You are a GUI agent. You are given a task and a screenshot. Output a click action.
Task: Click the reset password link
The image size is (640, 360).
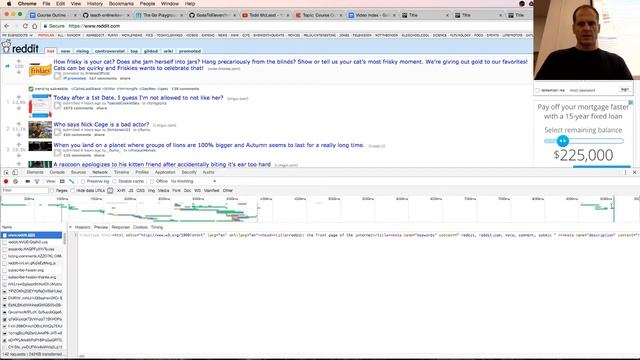tap(582, 90)
